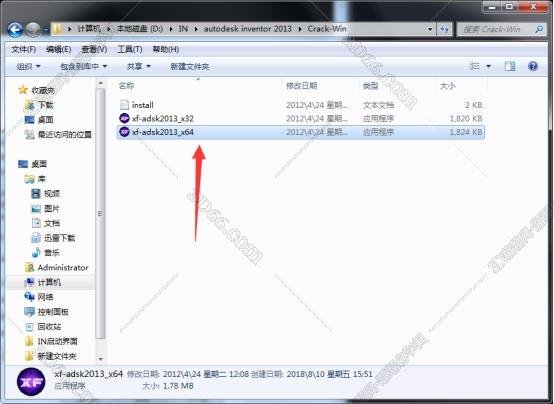Click autodesk inventor 2013 breadcrumb segment
The image size is (554, 404).
click(248, 29)
